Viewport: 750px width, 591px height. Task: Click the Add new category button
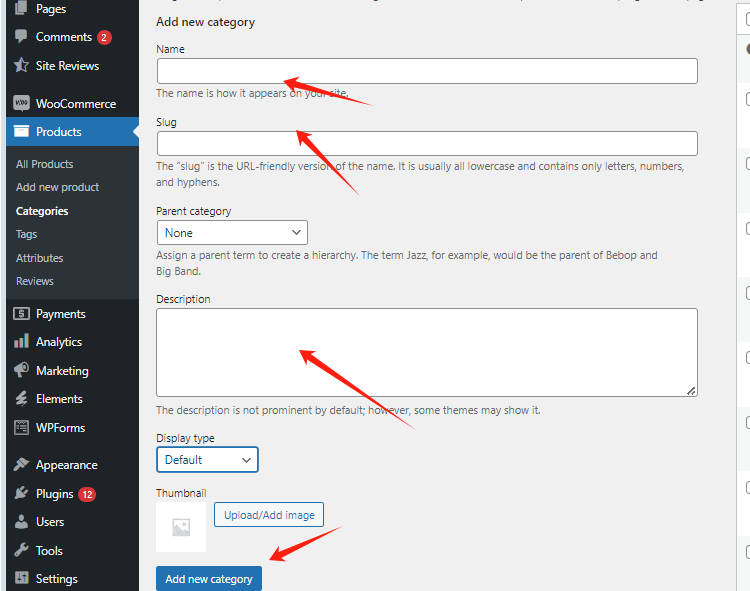pos(209,579)
